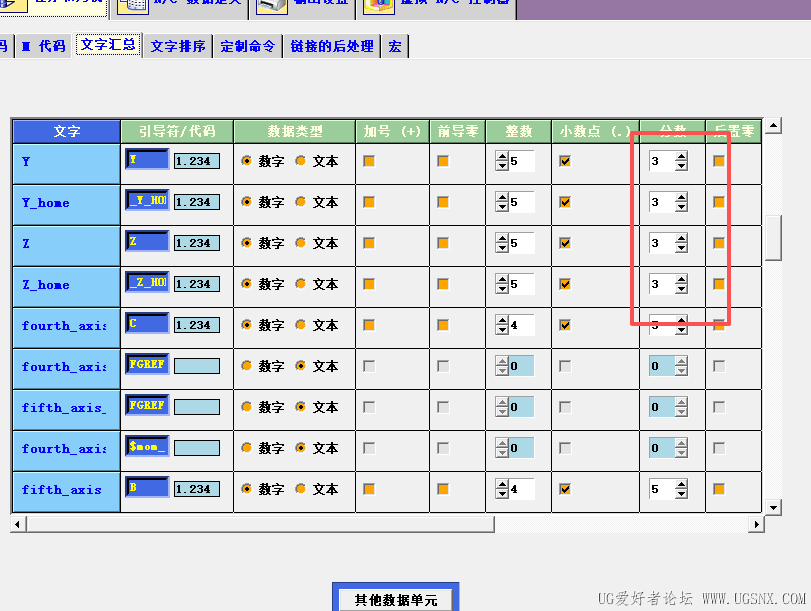The width and height of the screenshot is (811, 611).
Task: Click the vertical scrollbar thumb
Action: 773,237
